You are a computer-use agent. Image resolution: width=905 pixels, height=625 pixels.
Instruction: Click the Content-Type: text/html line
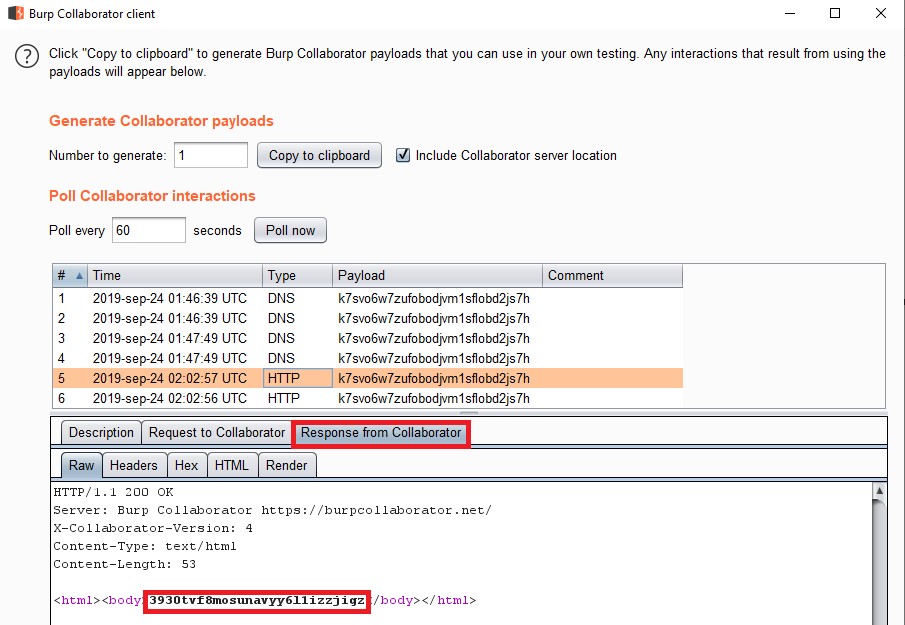click(x=145, y=546)
